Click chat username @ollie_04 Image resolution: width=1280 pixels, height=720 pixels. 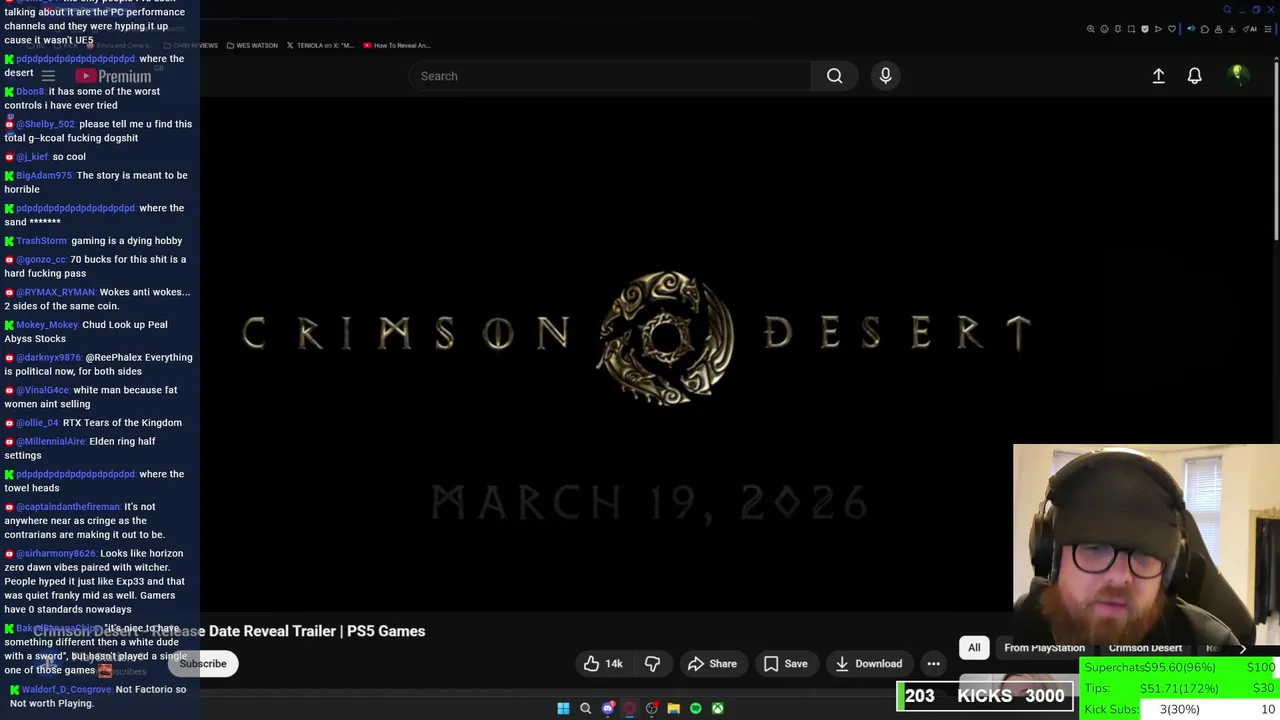[x=38, y=422]
